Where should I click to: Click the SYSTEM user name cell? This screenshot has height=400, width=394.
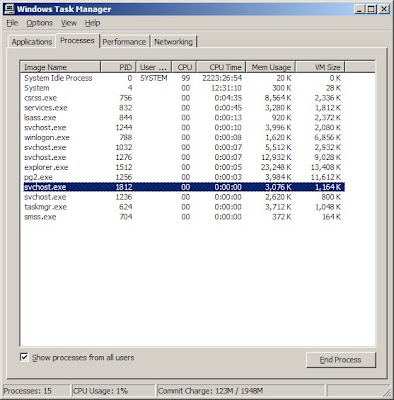click(154, 78)
